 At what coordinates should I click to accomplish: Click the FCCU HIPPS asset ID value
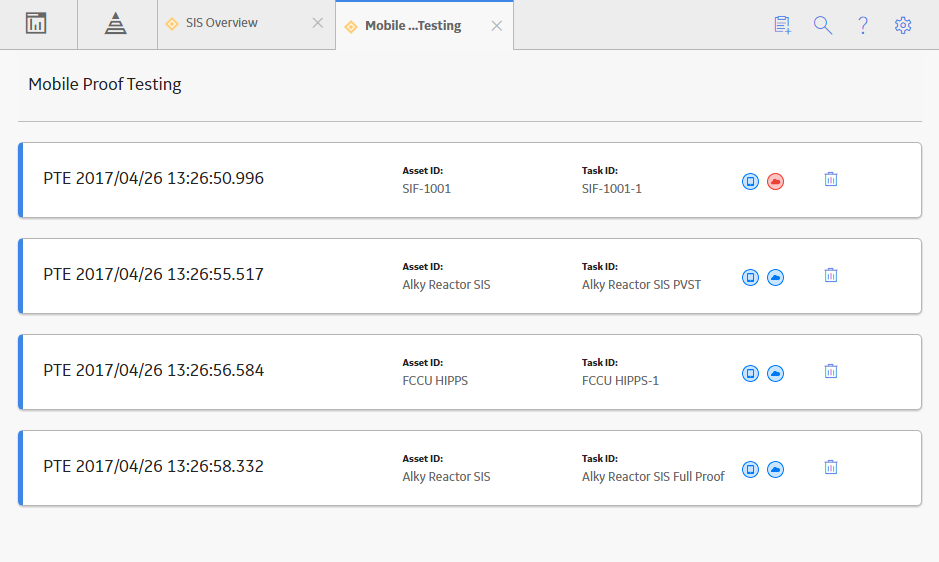click(x=435, y=380)
